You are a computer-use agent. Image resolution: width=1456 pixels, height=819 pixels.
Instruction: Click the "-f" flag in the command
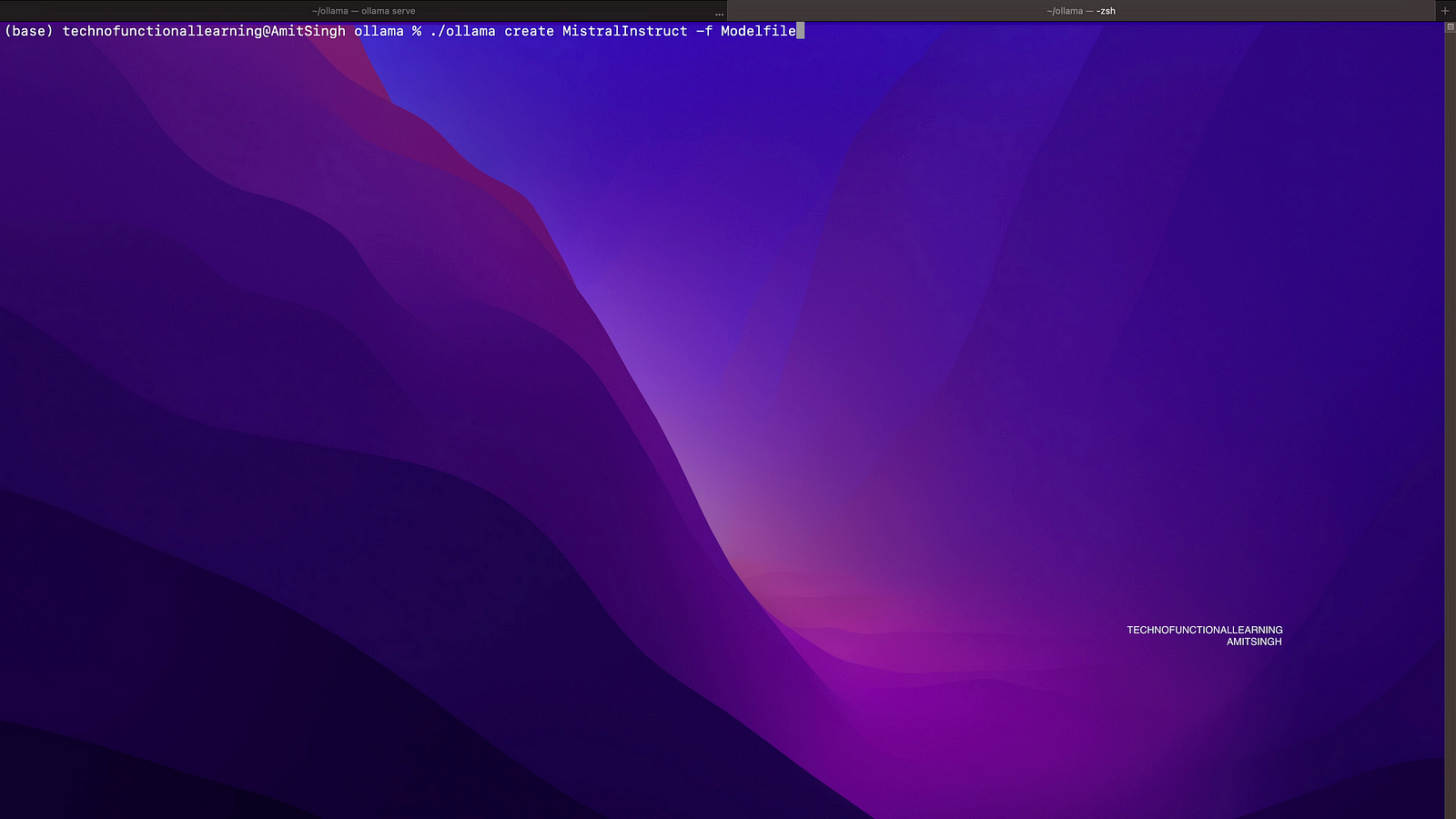[x=703, y=31]
